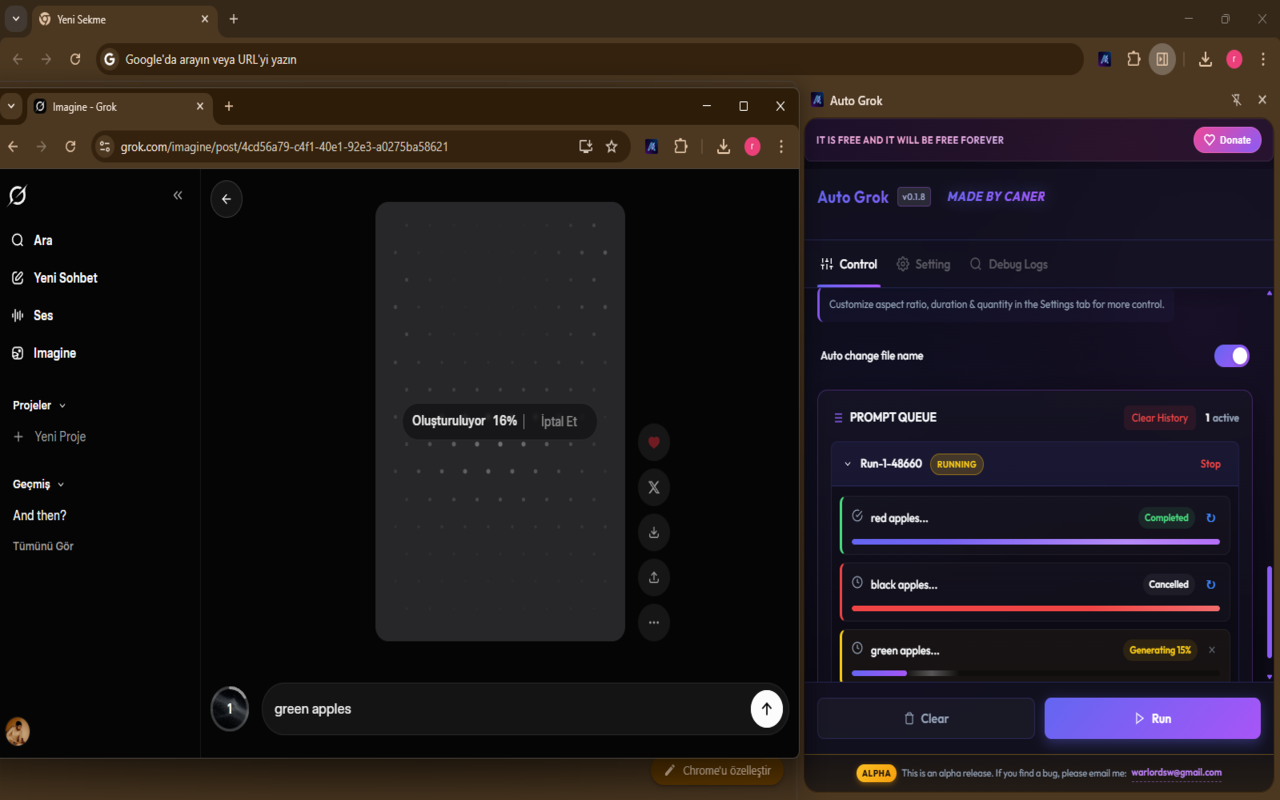Click the Clear button

pyautogui.click(x=926, y=718)
